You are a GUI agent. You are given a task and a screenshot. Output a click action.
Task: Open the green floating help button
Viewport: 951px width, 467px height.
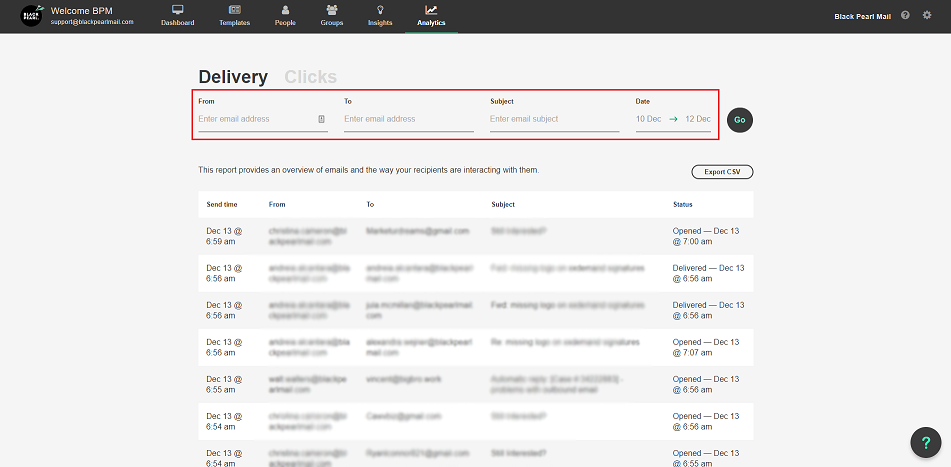click(926, 442)
